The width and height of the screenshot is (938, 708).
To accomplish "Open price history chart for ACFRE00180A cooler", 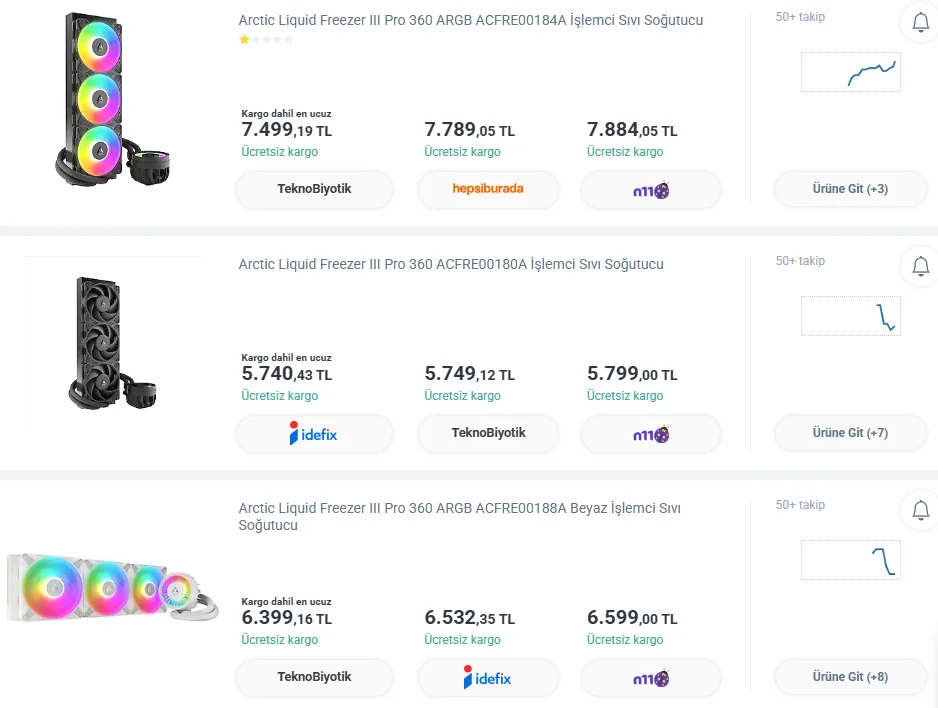I will tap(850, 316).
